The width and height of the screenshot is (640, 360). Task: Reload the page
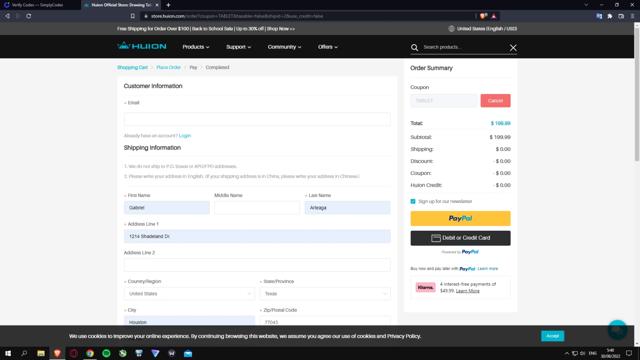[29, 16]
